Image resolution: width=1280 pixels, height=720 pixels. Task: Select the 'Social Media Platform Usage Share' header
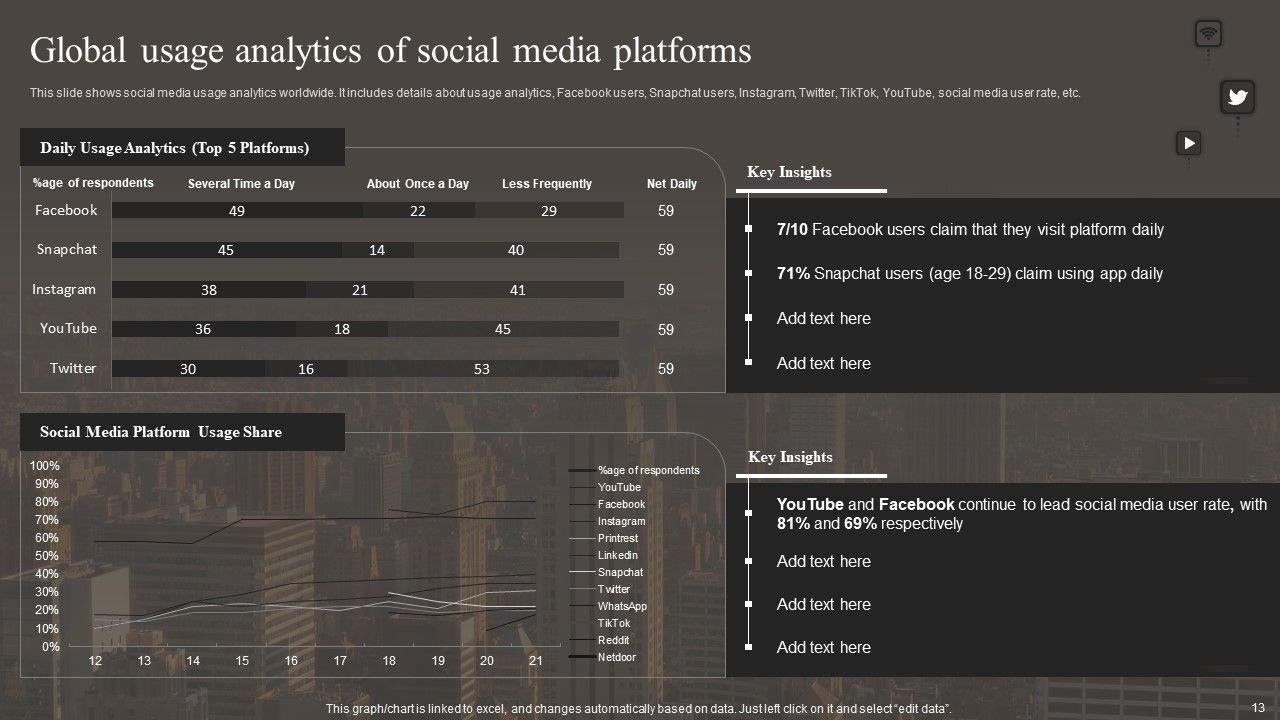pyautogui.click(x=161, y=432)
